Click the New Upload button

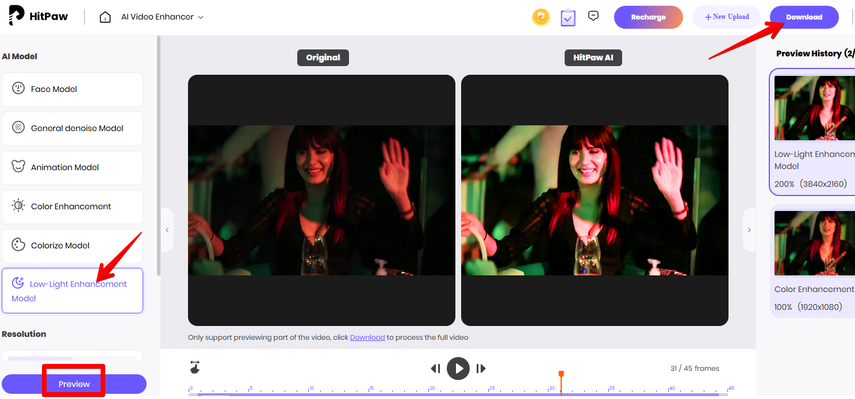(727, 17)
